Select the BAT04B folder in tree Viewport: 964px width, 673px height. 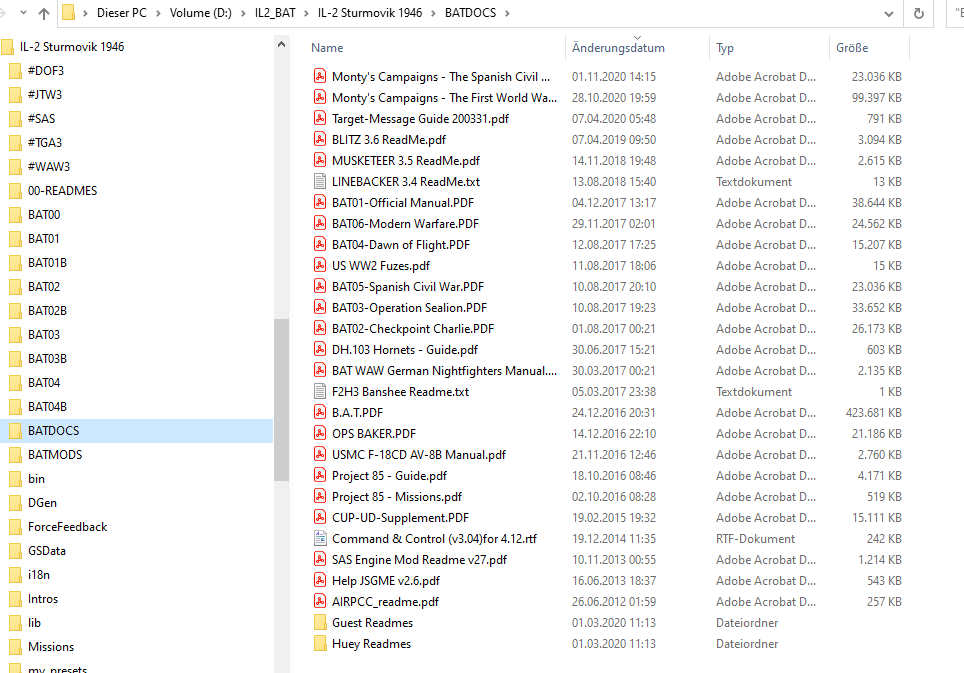point(47,407)
